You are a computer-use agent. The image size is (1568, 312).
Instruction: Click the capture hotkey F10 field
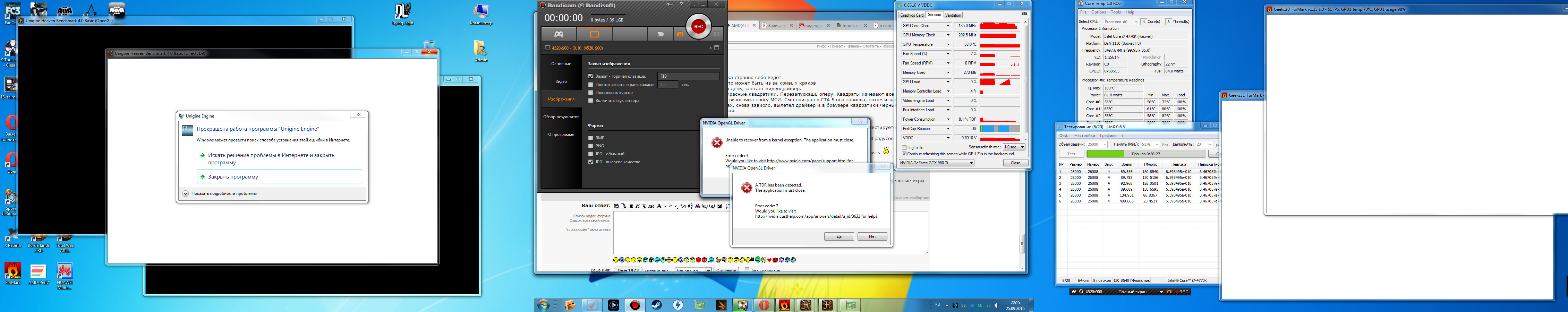689,76
